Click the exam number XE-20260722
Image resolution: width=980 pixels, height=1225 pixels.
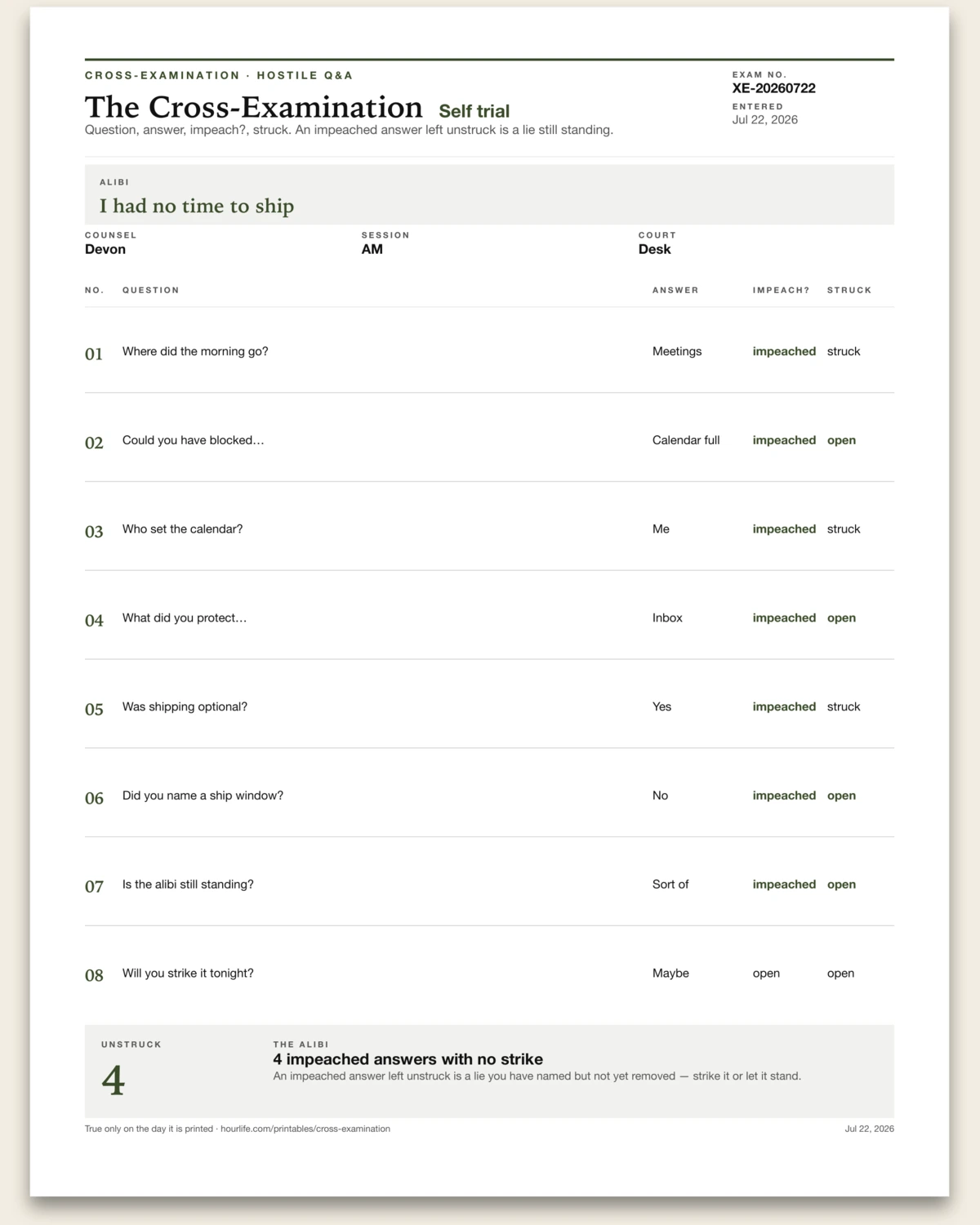773,88
